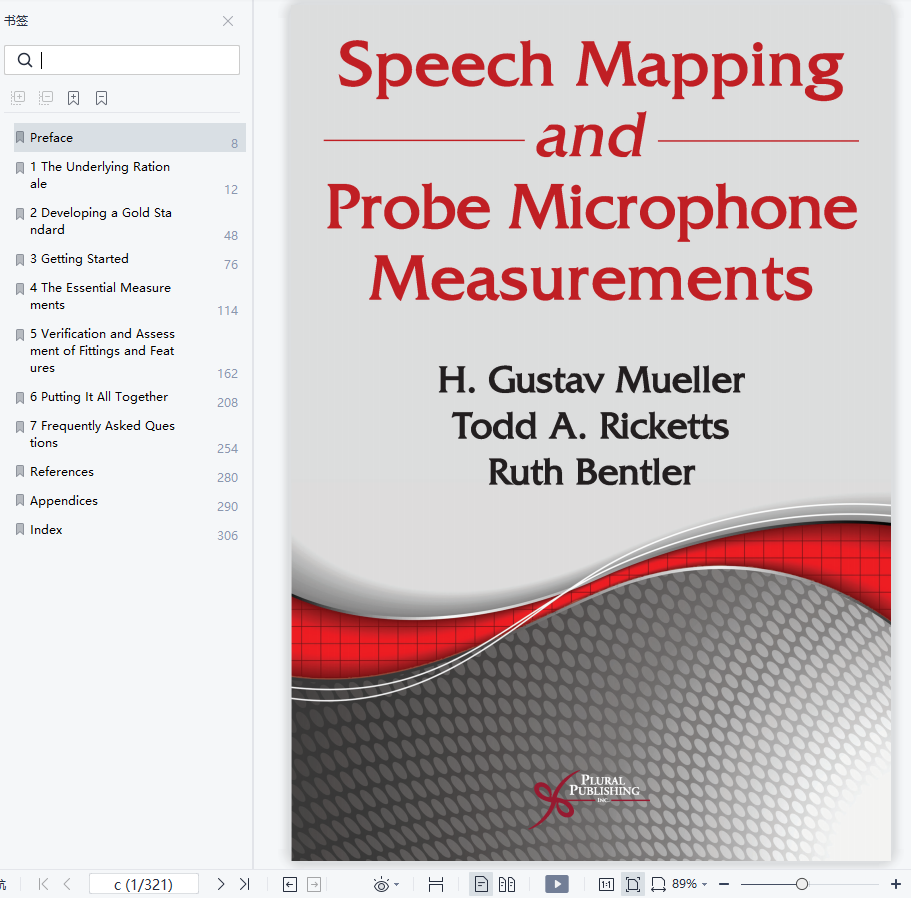Collapse all bookmarks icon
911x898 pixels.
pyautogui.click(x=46, y=98)
